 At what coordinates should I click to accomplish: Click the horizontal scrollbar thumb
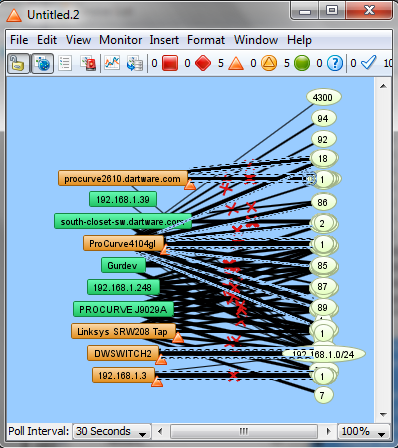coord(244,431)
